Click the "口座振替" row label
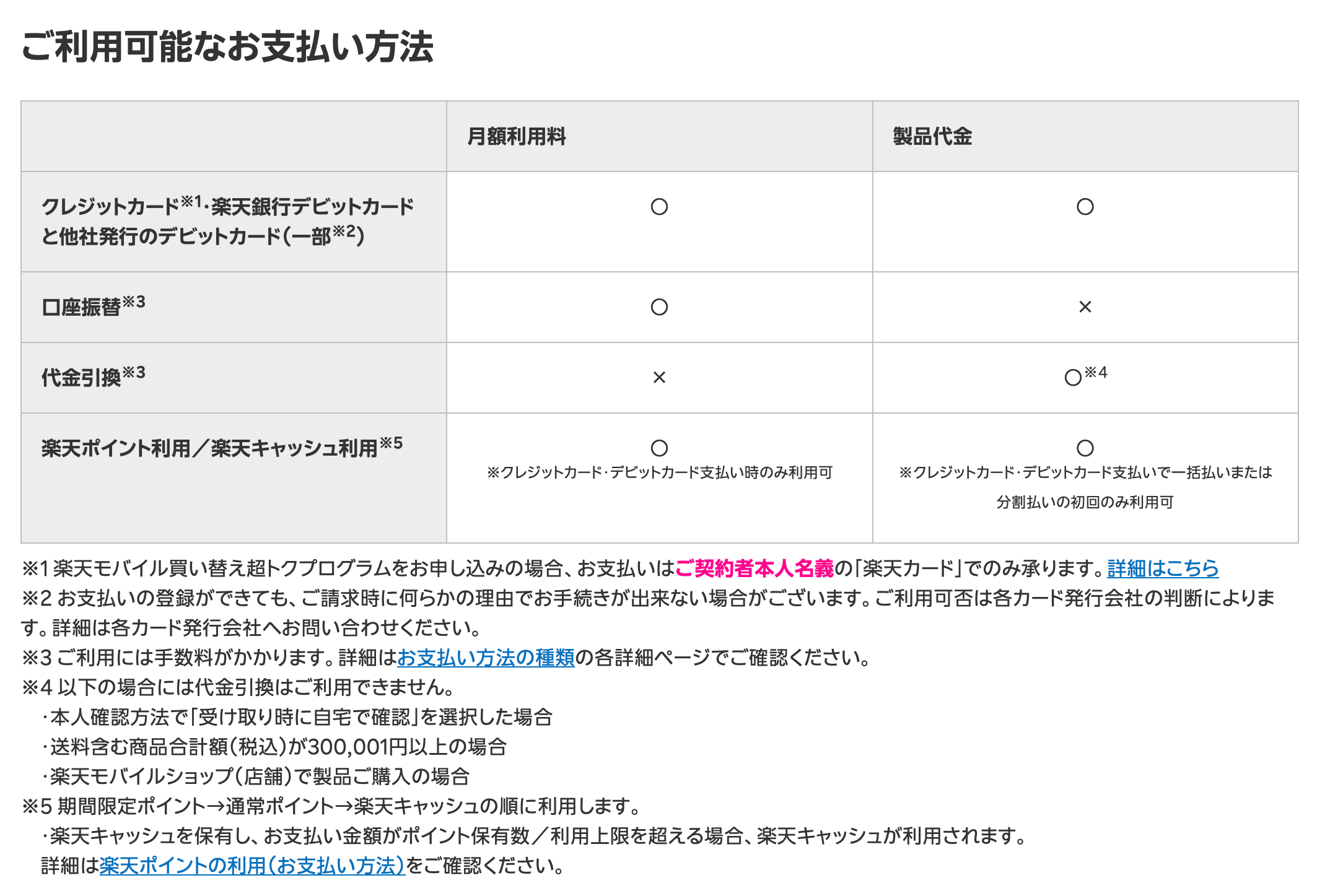The image size is (1317, 896). click(x=81, y=307)
